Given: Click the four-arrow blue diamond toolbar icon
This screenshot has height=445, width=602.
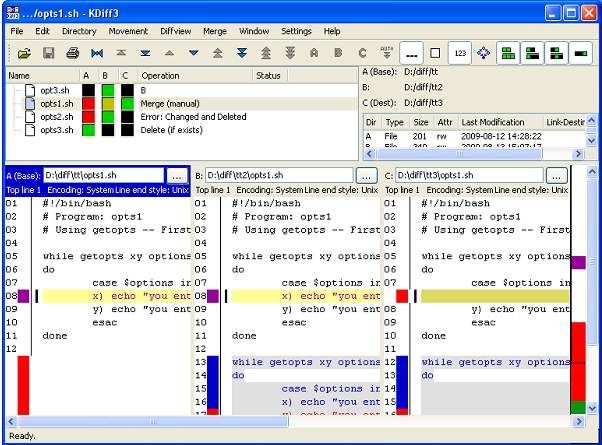Looking at the screenshot, I should [x=483, y=52].
